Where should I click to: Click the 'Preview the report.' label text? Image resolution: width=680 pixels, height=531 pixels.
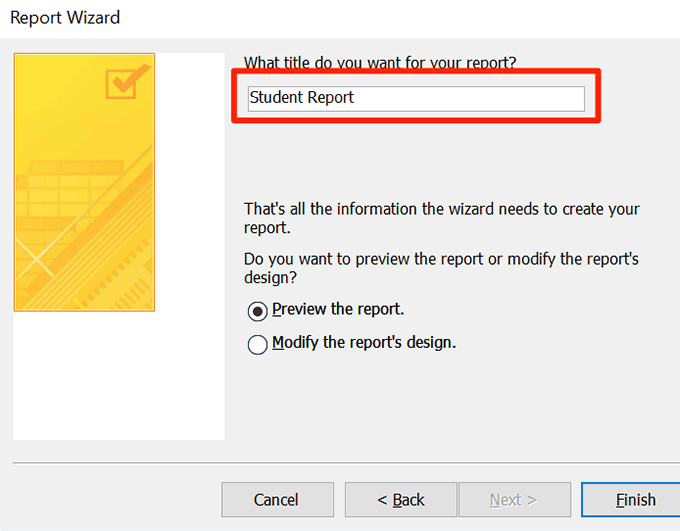coord(338,309)
